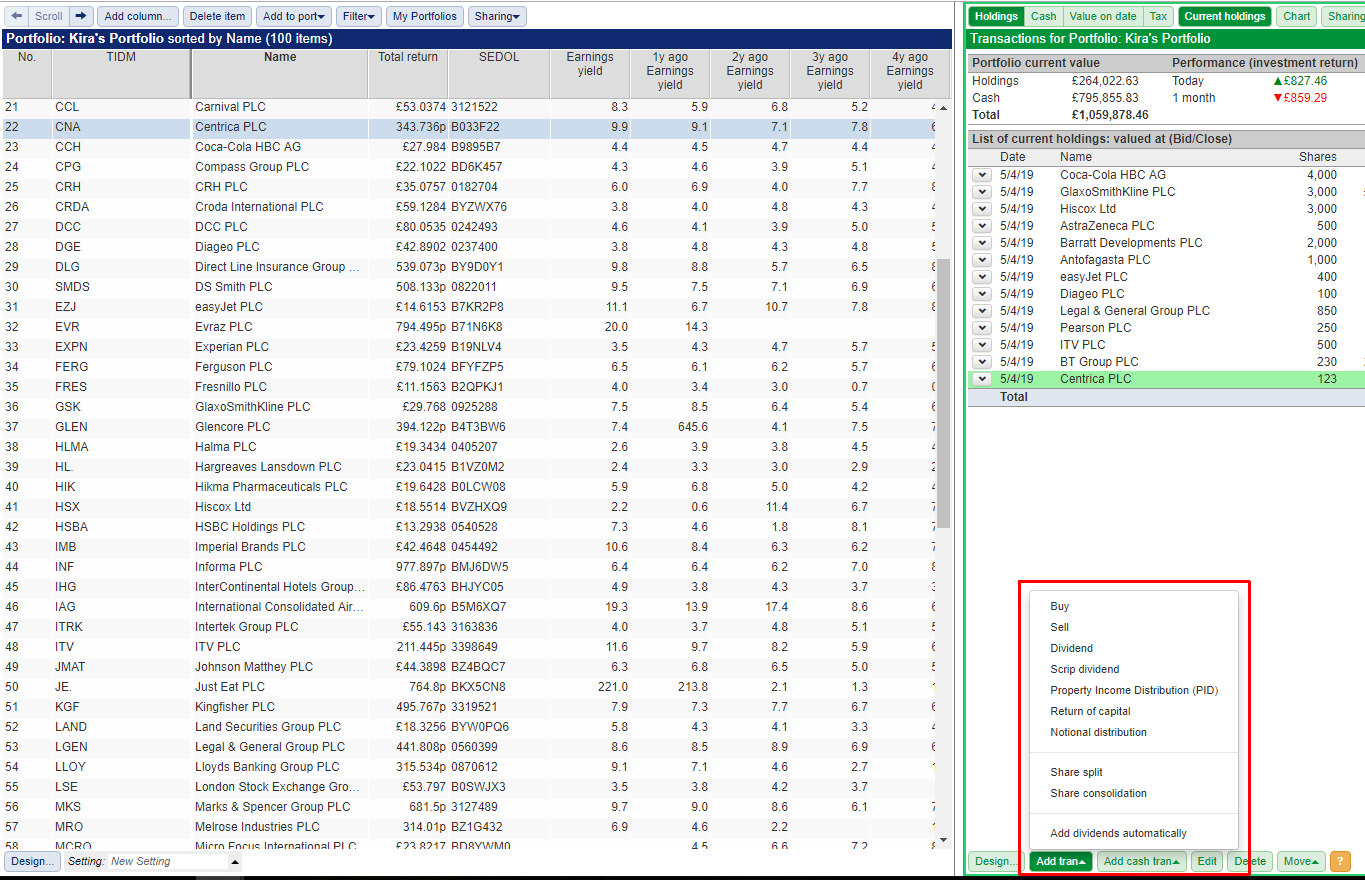Open the orange help question mark button
This screenshot has height=880, width=1365.
tap(1340, 861)
